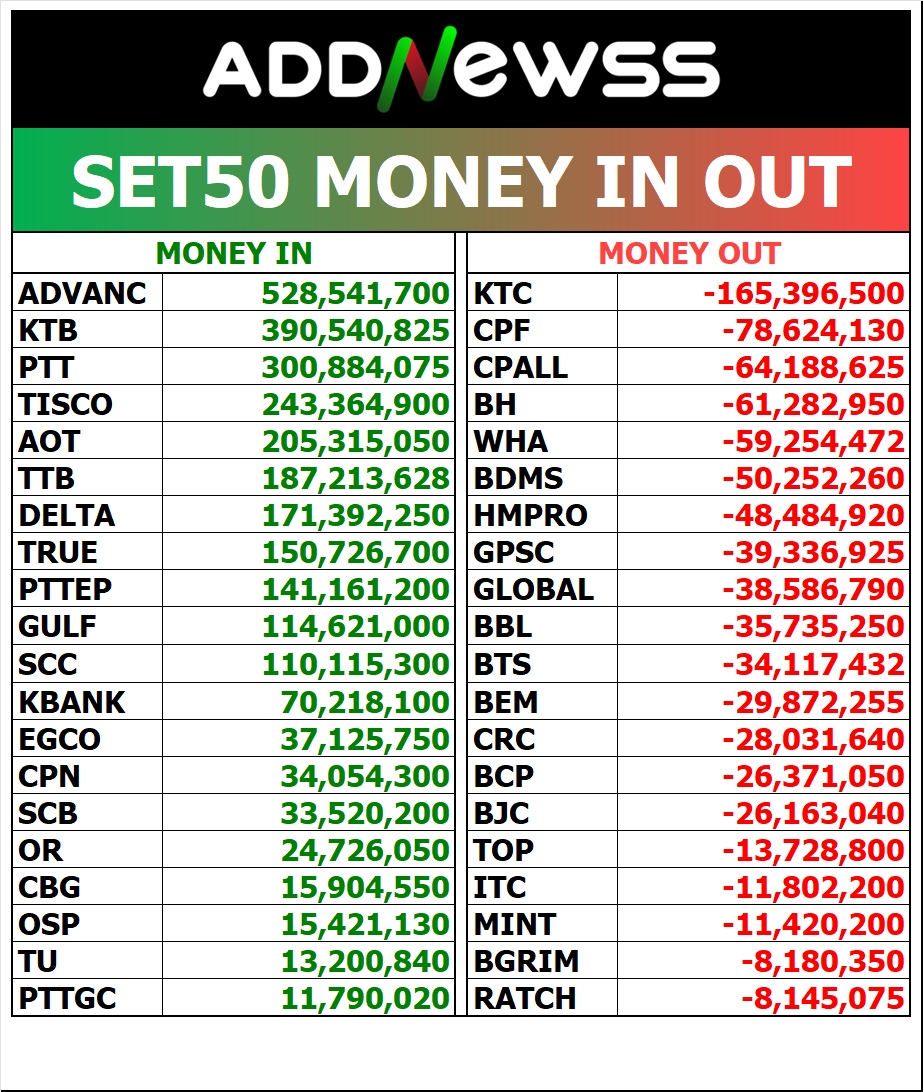This screenshot has width=923, height=1092.
Task: Click the SET50 MONEY IN OUT banner
Action: click(461, 181)
